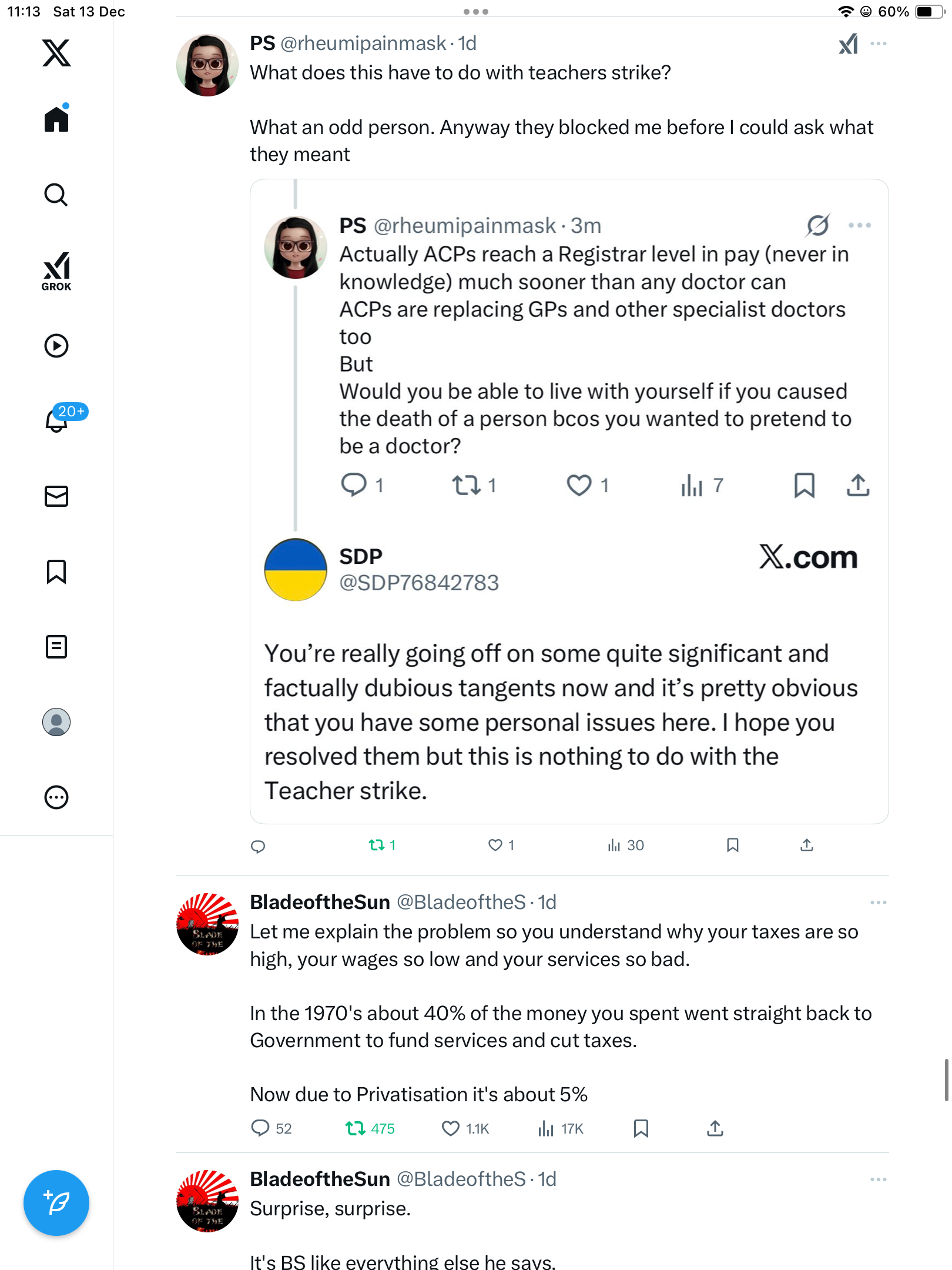952x1270 pixels.
Task: Open more options on 'Surprise, surprise' post
Action: (878, 1179)
